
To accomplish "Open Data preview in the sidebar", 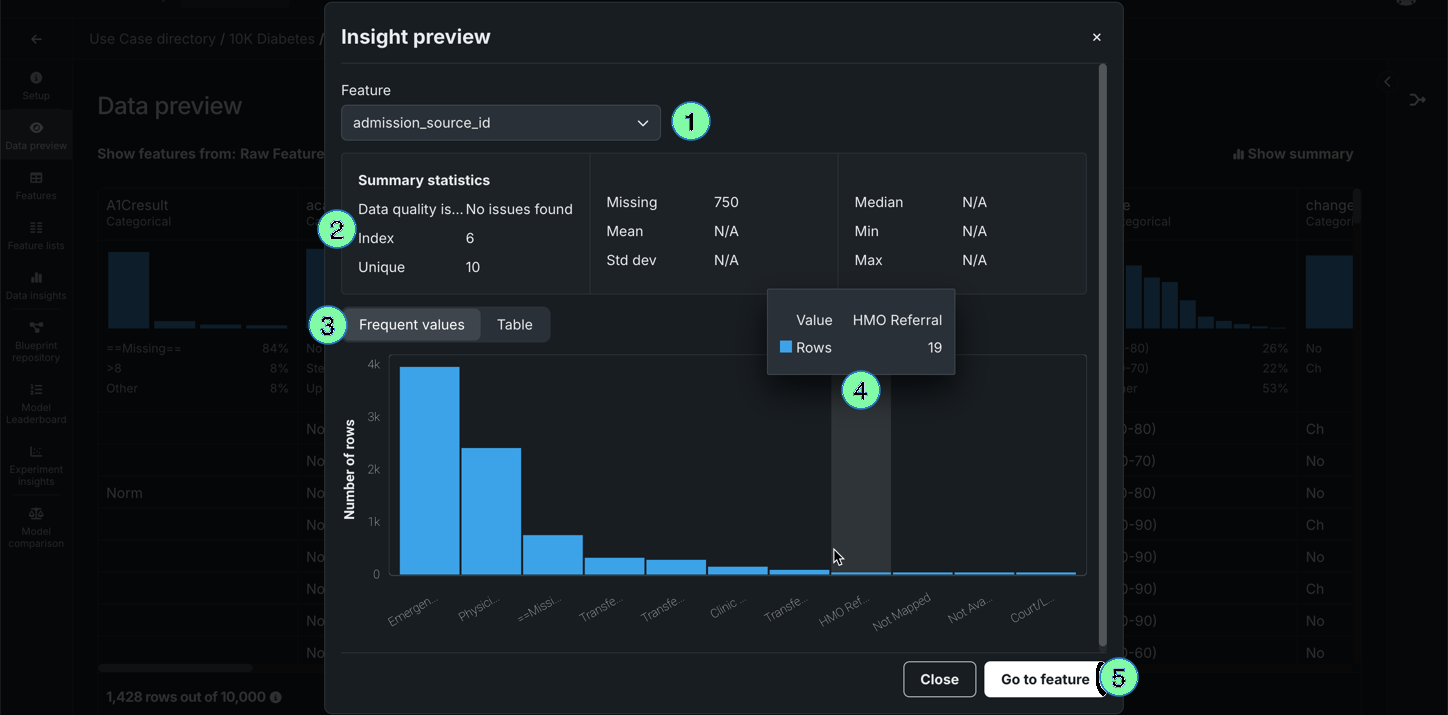I will coord(36,136).
